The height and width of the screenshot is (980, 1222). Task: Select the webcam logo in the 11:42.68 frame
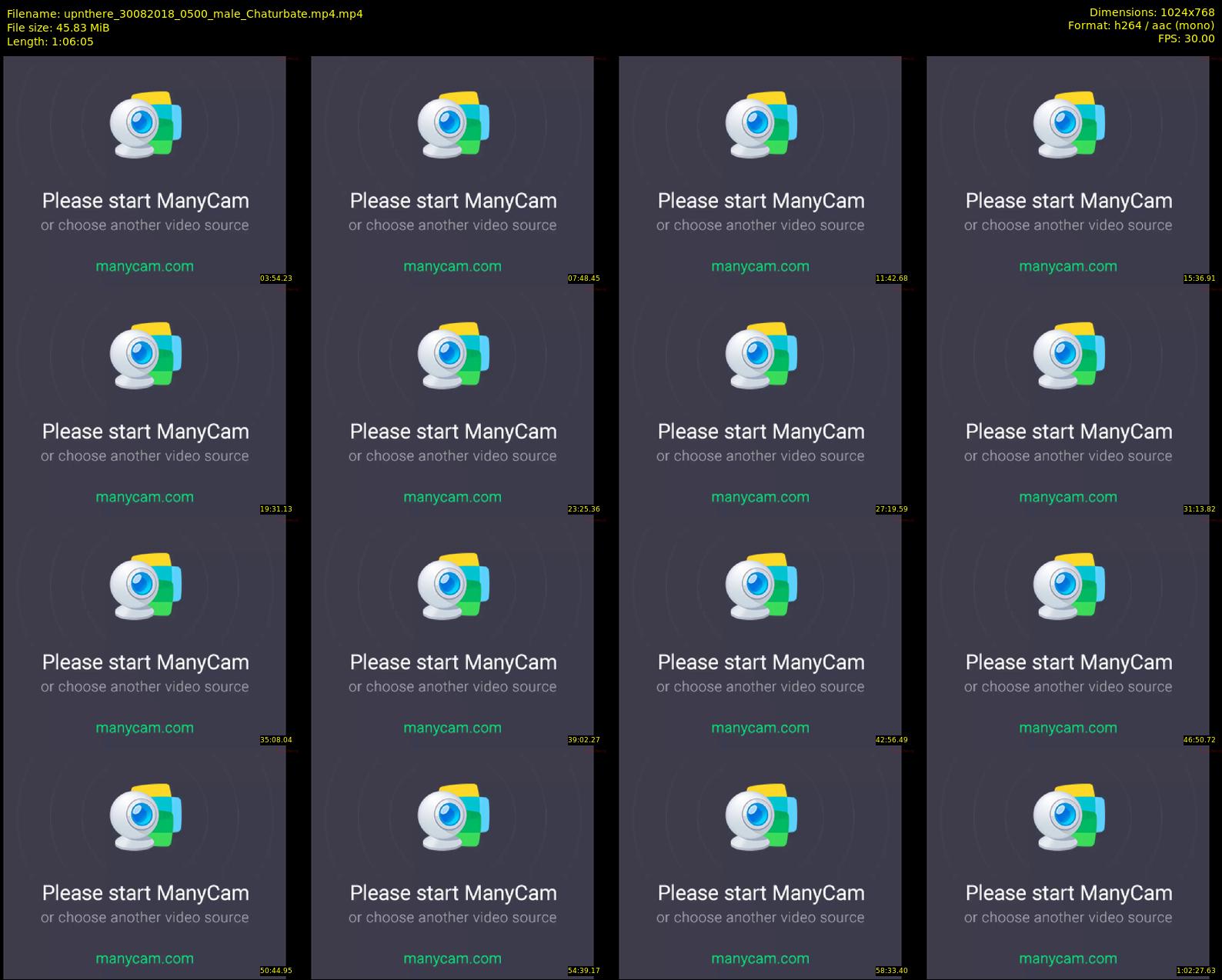tap(761, 125)
